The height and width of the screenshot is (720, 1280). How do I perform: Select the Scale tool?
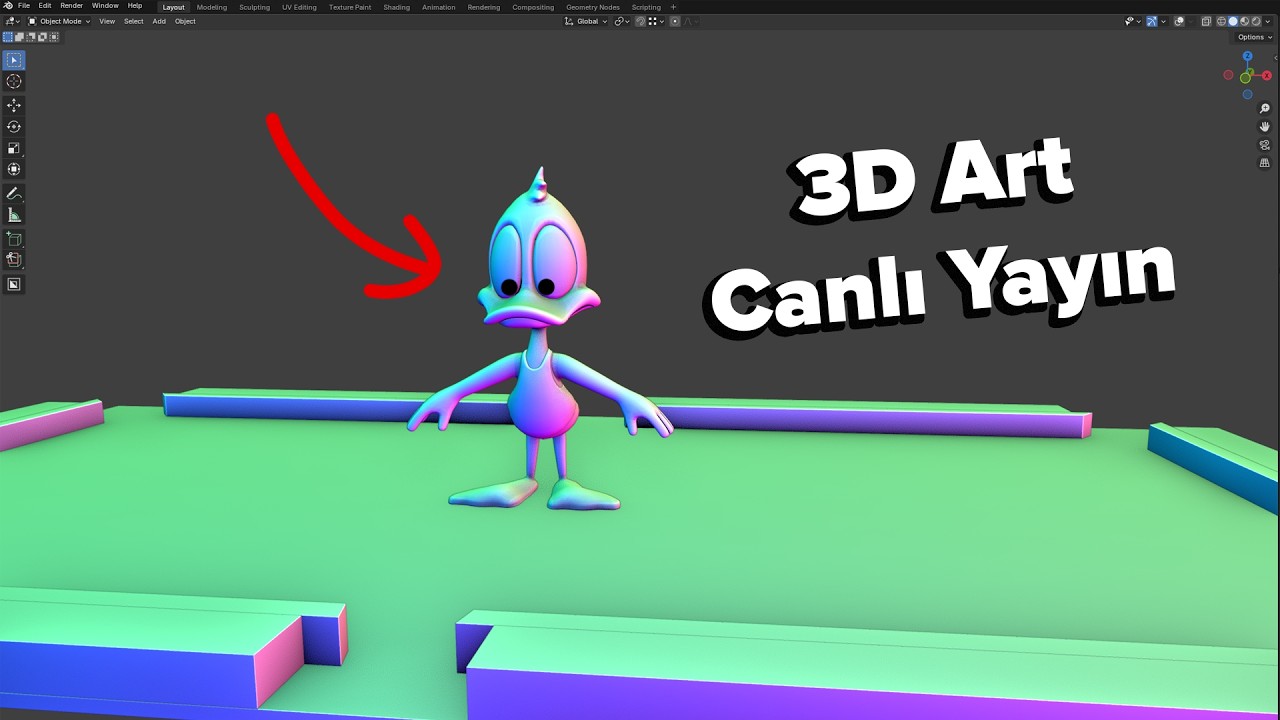14,148
